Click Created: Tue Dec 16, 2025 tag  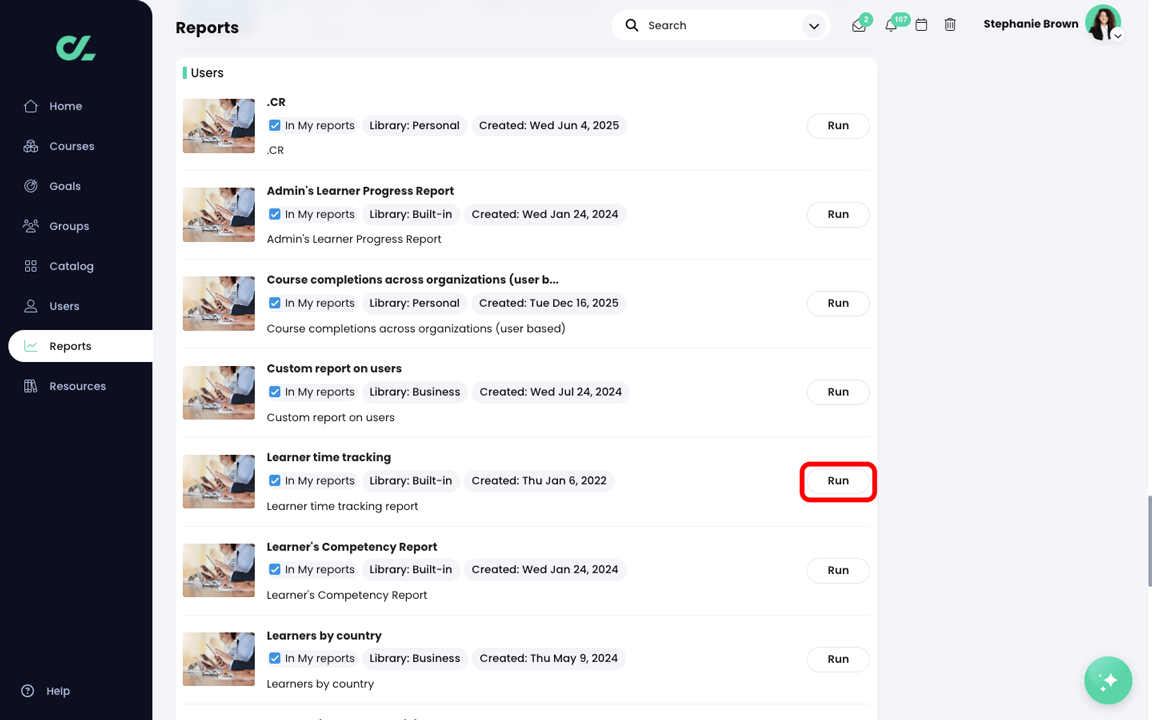tap(549, 303)
